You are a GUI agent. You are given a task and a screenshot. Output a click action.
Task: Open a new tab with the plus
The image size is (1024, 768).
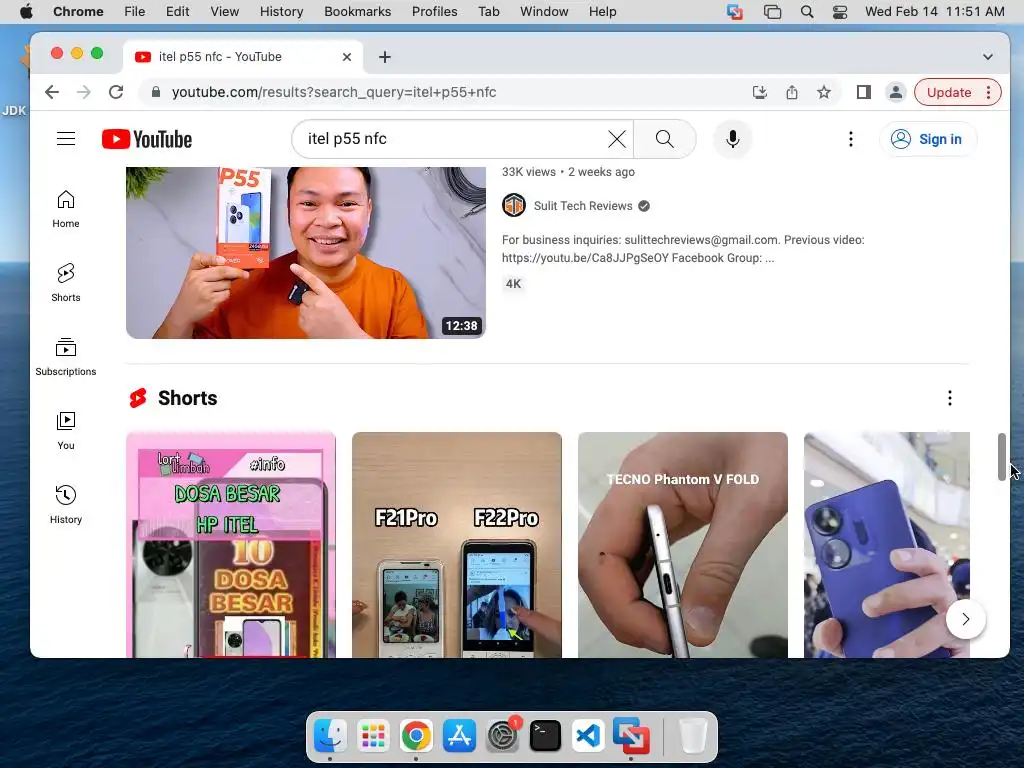pyautogui.click(x=385, y=57)
